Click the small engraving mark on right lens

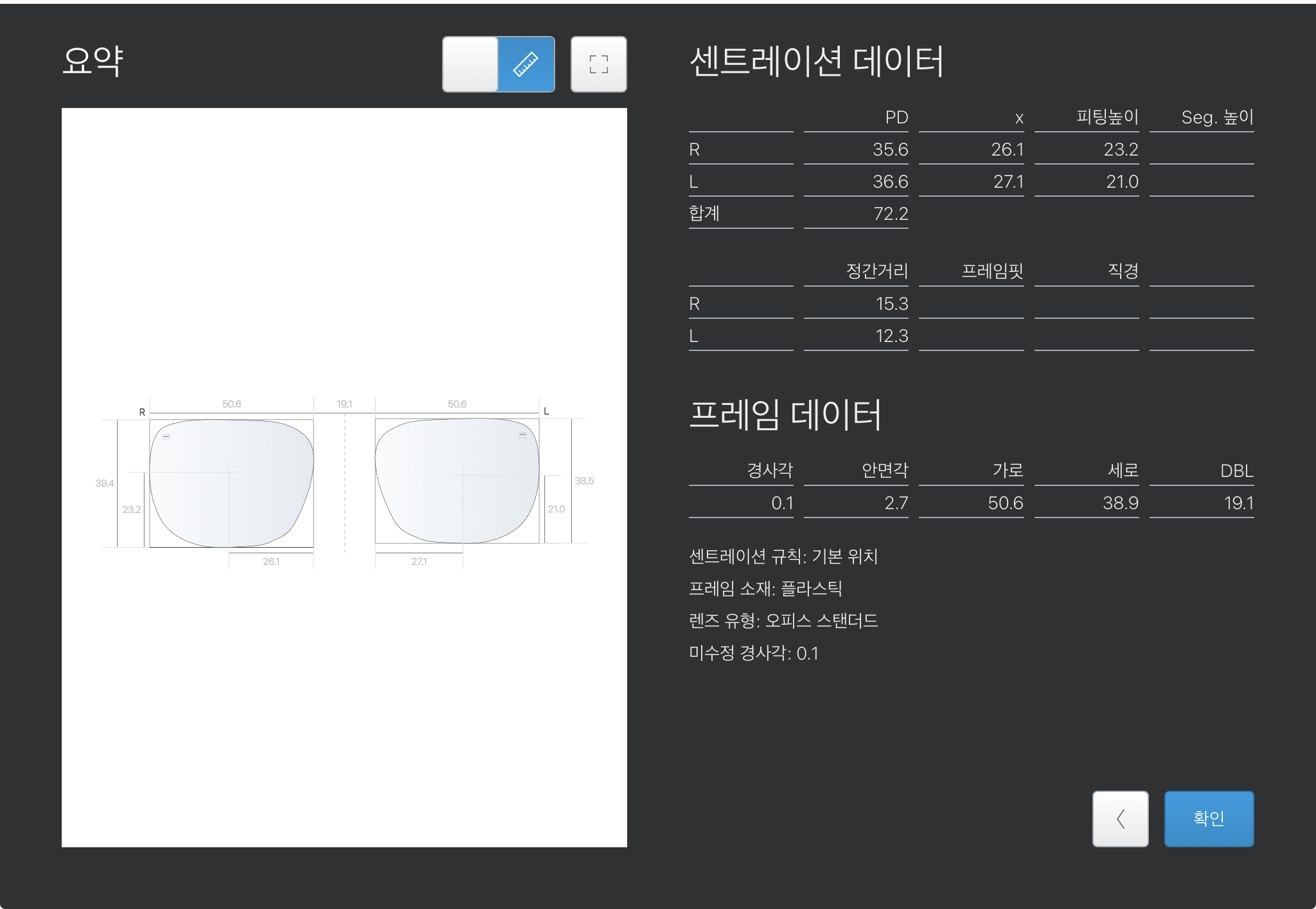tap(166, 437)
